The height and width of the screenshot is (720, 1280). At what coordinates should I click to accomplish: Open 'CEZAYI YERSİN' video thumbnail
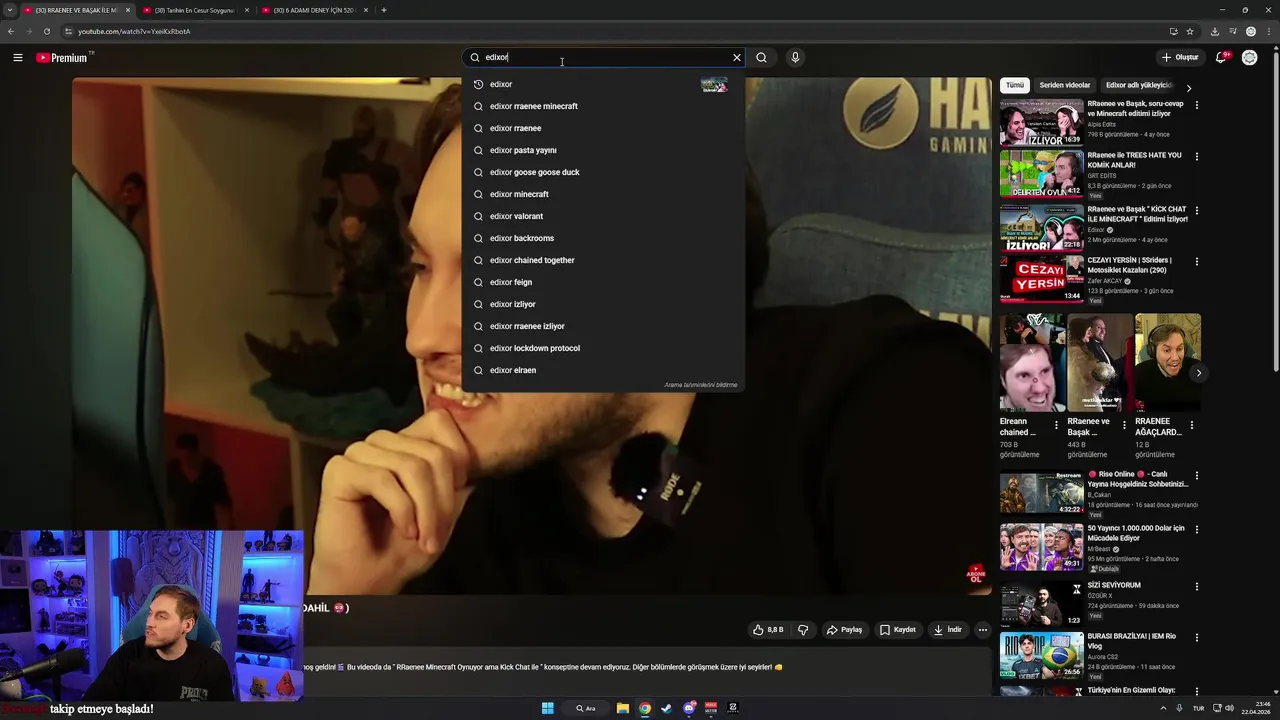coord(1041,279)
